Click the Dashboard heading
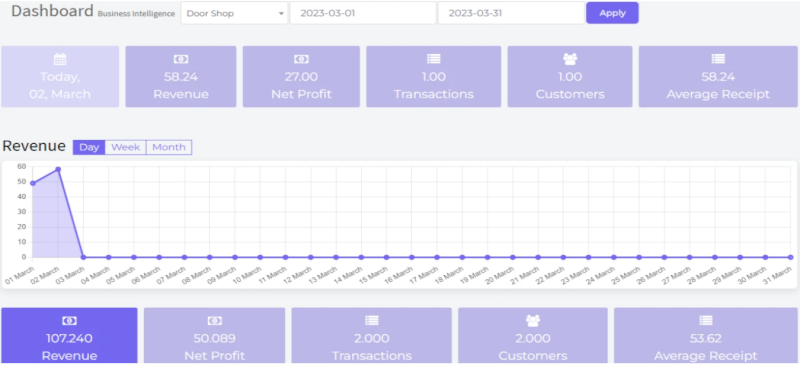 point(52,11)
